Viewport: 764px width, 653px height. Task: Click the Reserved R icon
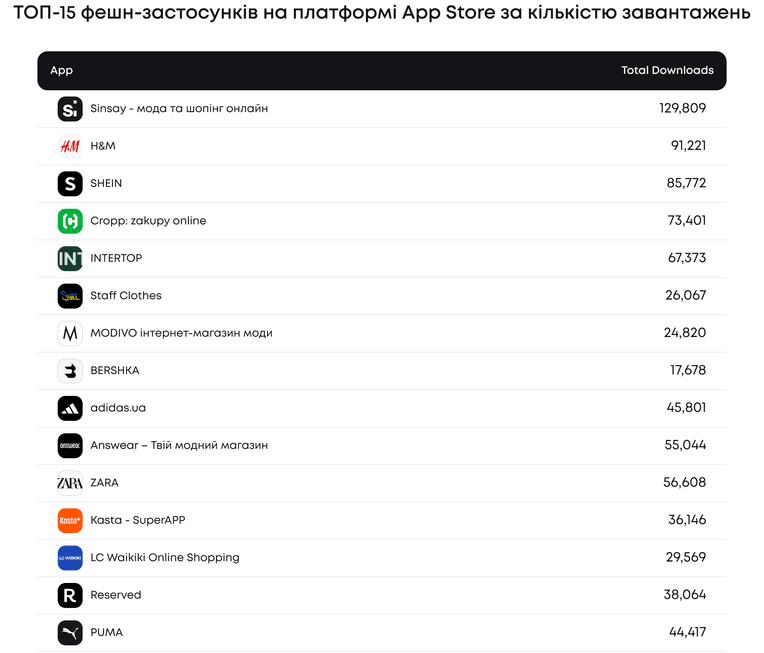tap(70, 595)
